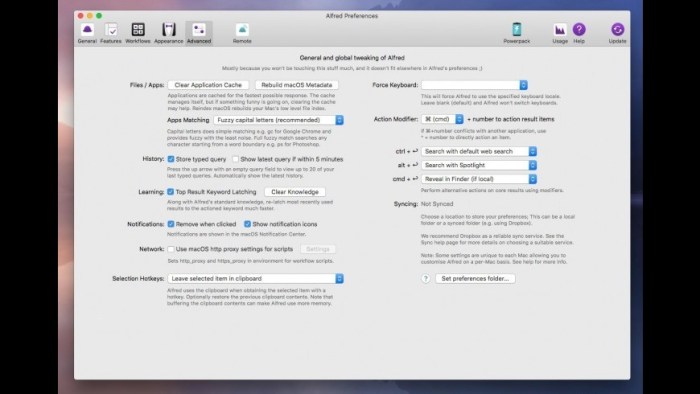Switch to the Workflows tab

pos(138,33)
